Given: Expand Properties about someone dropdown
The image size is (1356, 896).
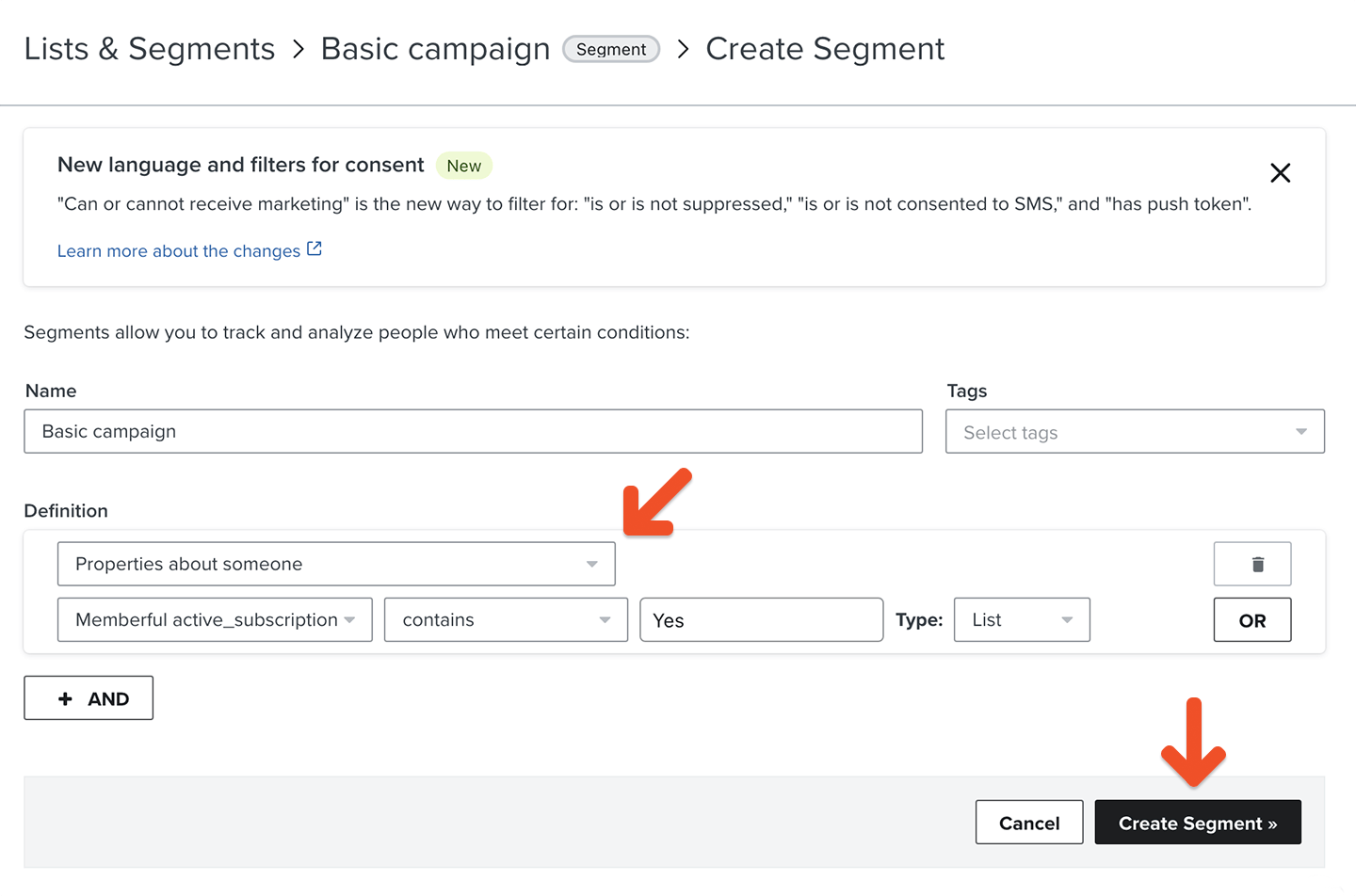Looking at the screenshot, I should (x=336, y=564).
